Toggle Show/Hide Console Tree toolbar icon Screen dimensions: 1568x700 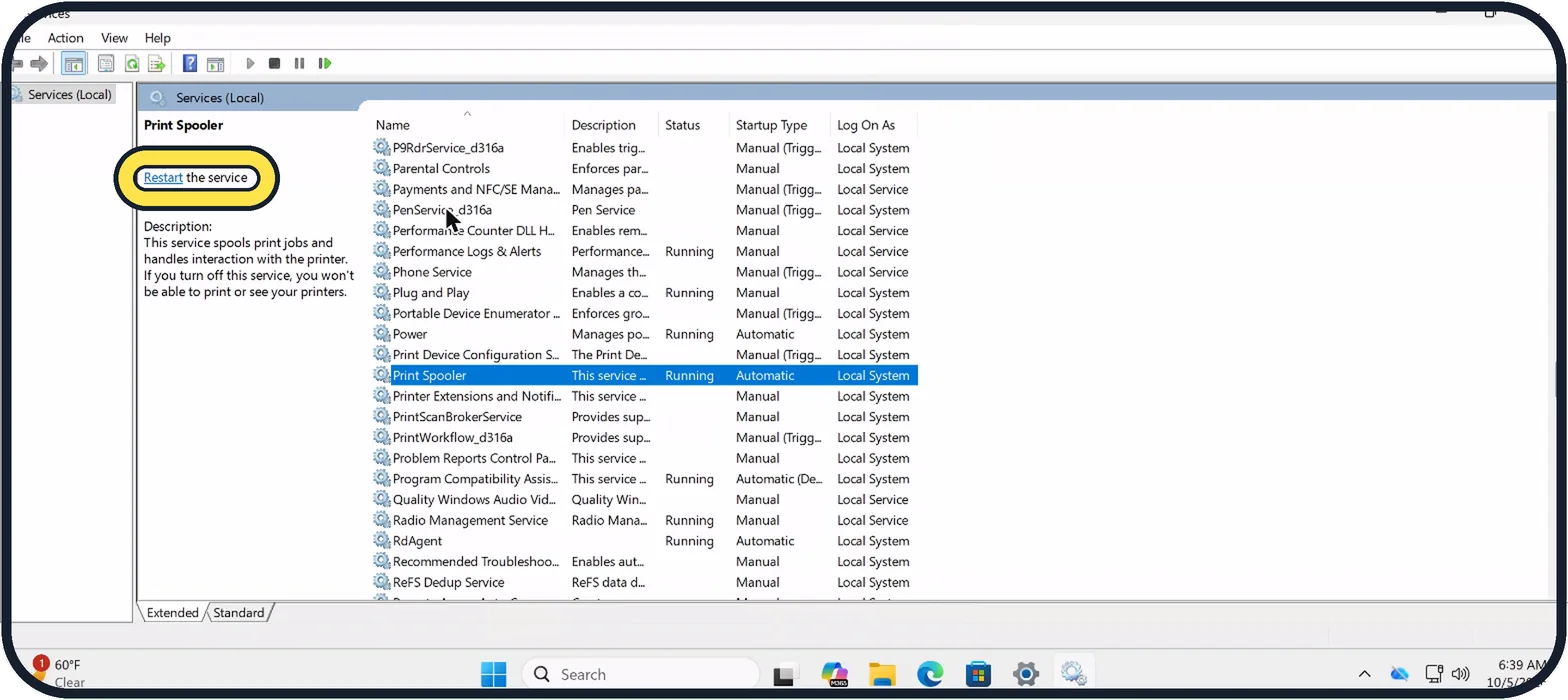pos(74,64)
